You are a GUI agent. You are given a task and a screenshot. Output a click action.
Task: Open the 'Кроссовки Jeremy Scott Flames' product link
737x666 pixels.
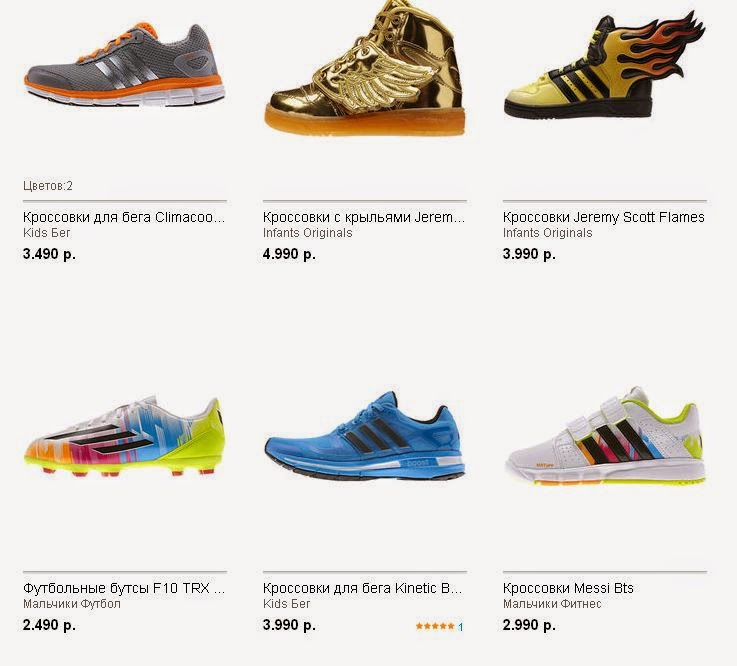[604, 217]
